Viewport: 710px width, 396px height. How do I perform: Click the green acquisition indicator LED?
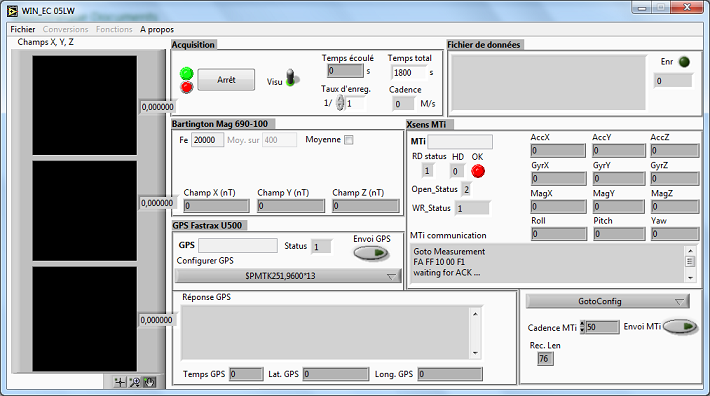(x=187, y=73)
